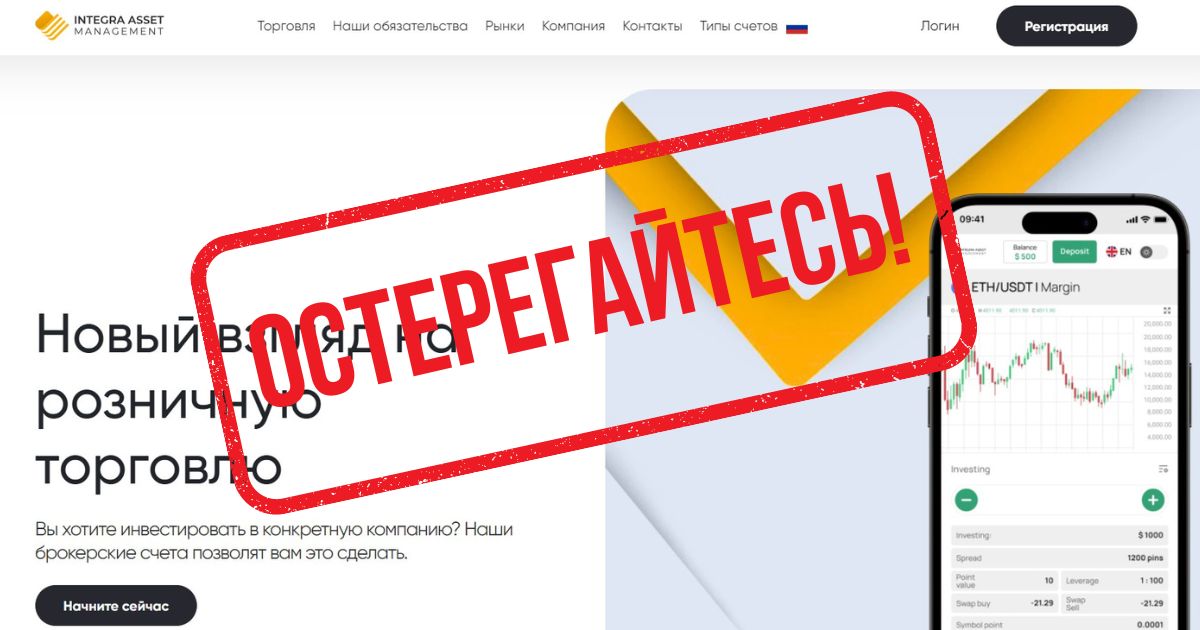Go to Наши обязательства page
Image resolution: width=1200 pixels, height=630 pixels.
tap(400, 26)
